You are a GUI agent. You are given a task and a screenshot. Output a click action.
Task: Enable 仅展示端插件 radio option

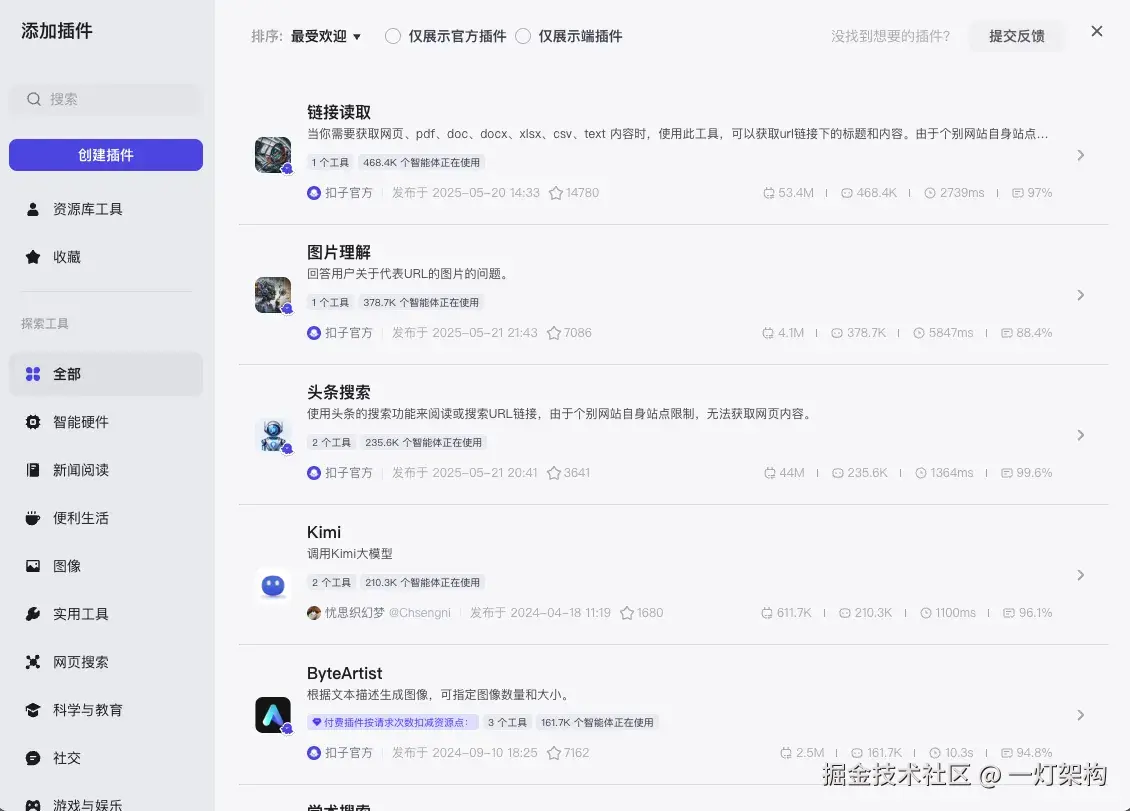point(523,36)
